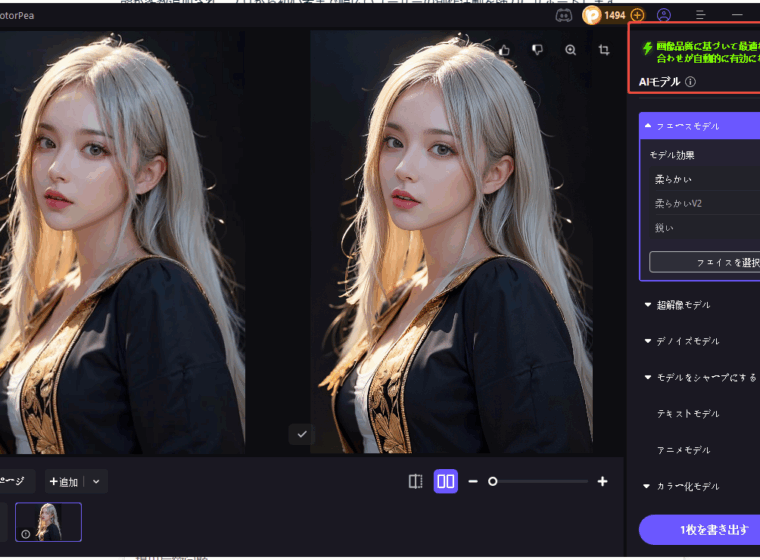Switch to split slider compare view
The width and height of the screenshot is (760, 560).
[x=415, y=481]
